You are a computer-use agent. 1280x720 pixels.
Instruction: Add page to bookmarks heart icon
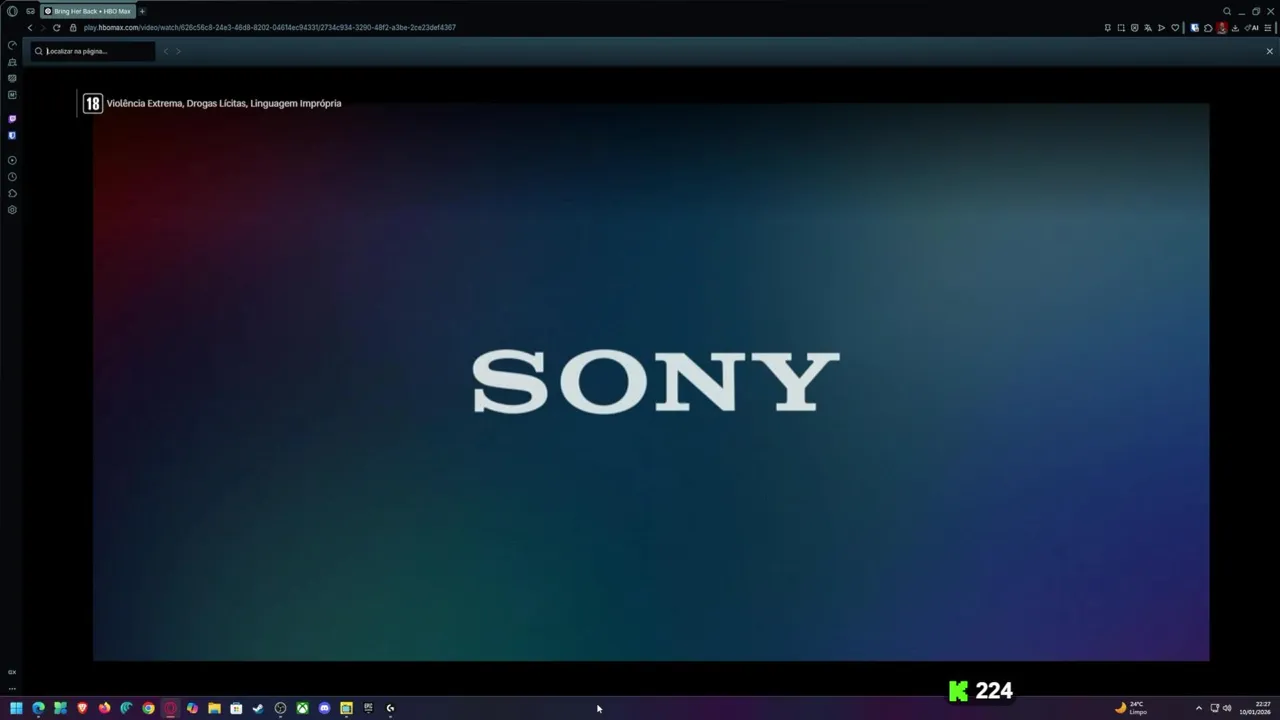pos(1175,28)
